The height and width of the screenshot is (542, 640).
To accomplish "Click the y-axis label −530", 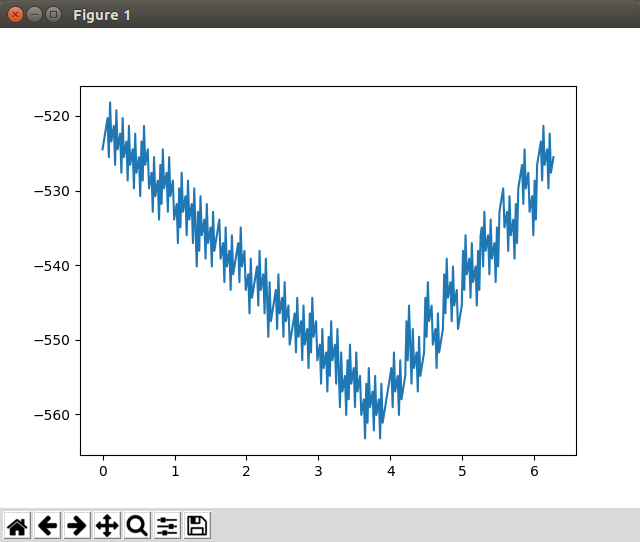I will 52,191.
